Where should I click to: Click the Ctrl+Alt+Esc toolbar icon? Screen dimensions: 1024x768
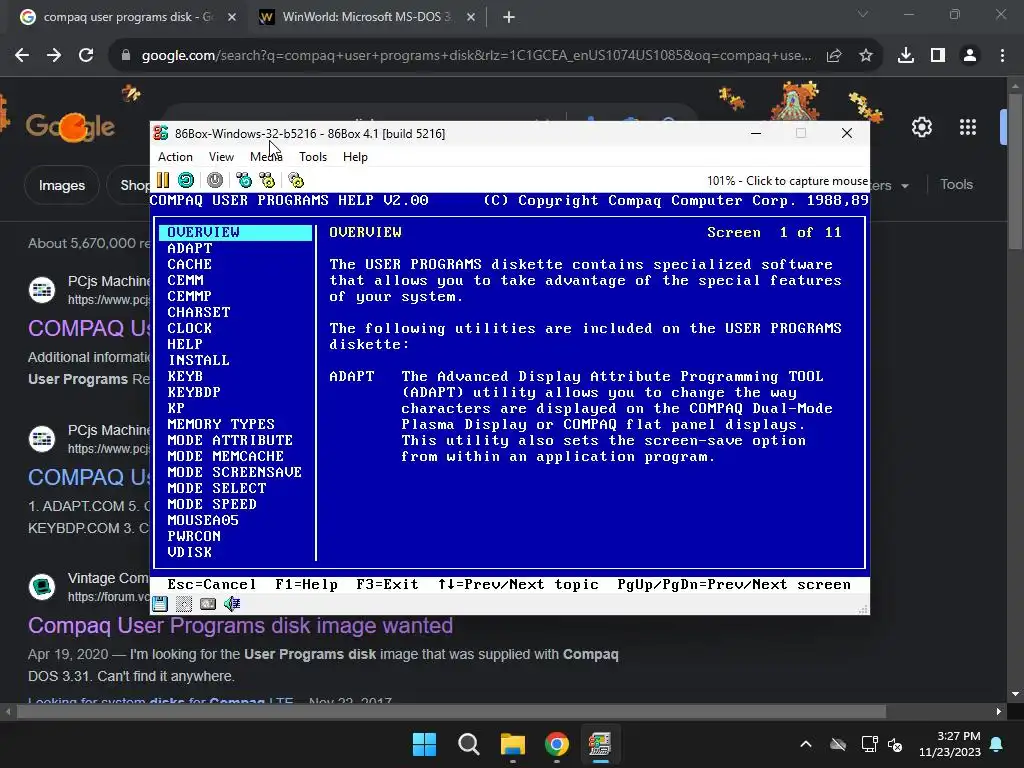pos(267,180)
